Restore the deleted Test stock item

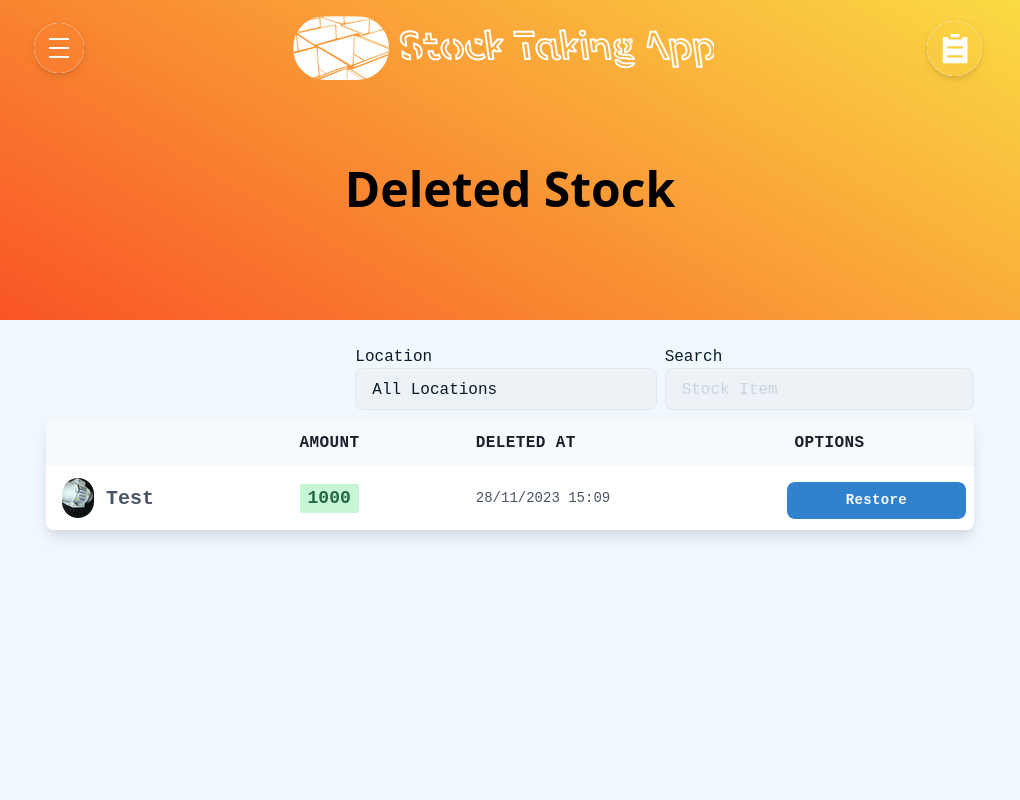pyautogui.click(x=876, y=500)
